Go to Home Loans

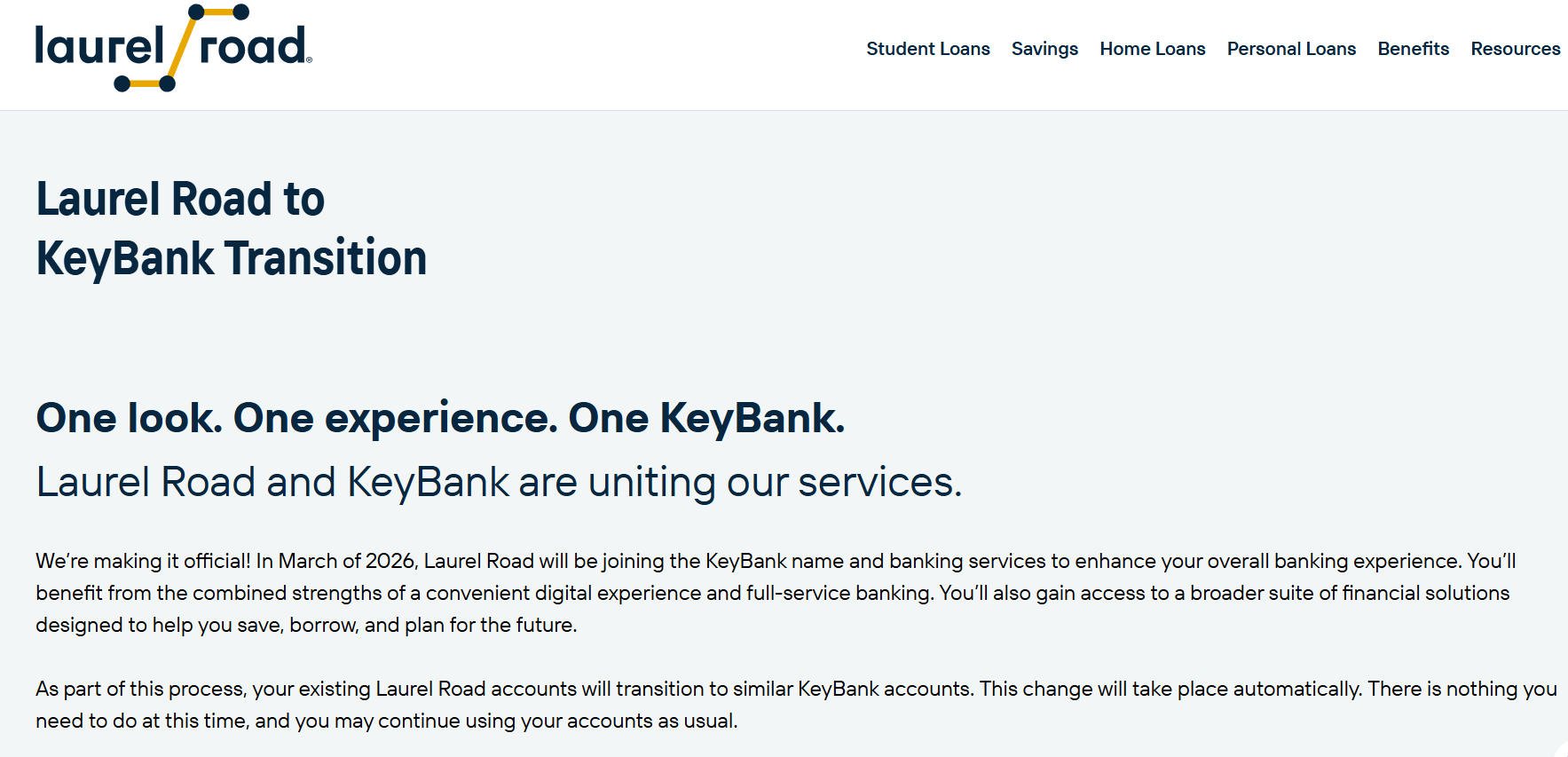coord(1152,49)
